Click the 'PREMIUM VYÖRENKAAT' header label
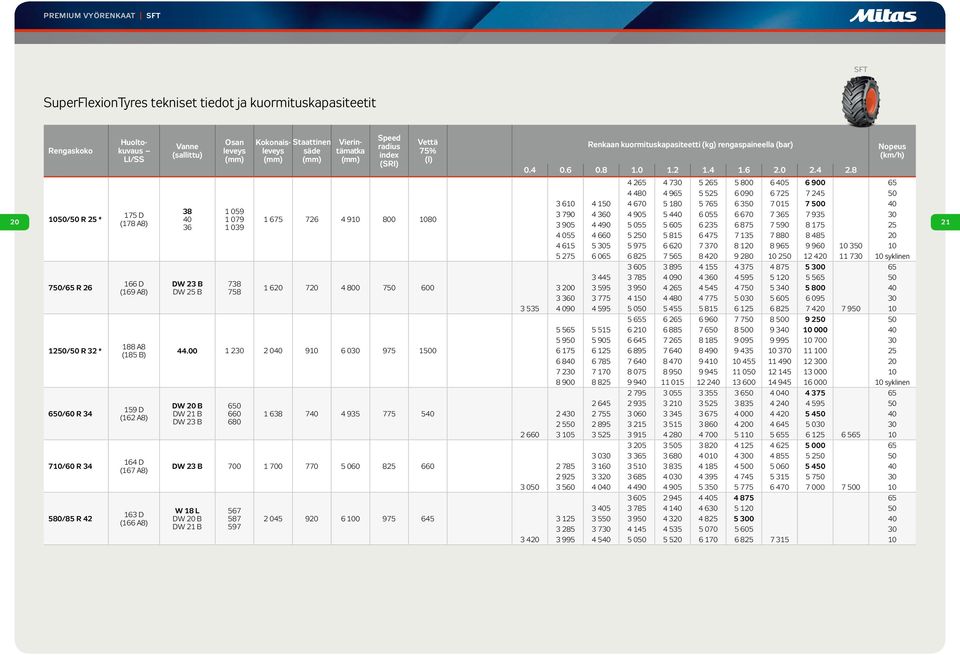The height and width of the screenshot is (655, 960). click(x=89, y=16)
